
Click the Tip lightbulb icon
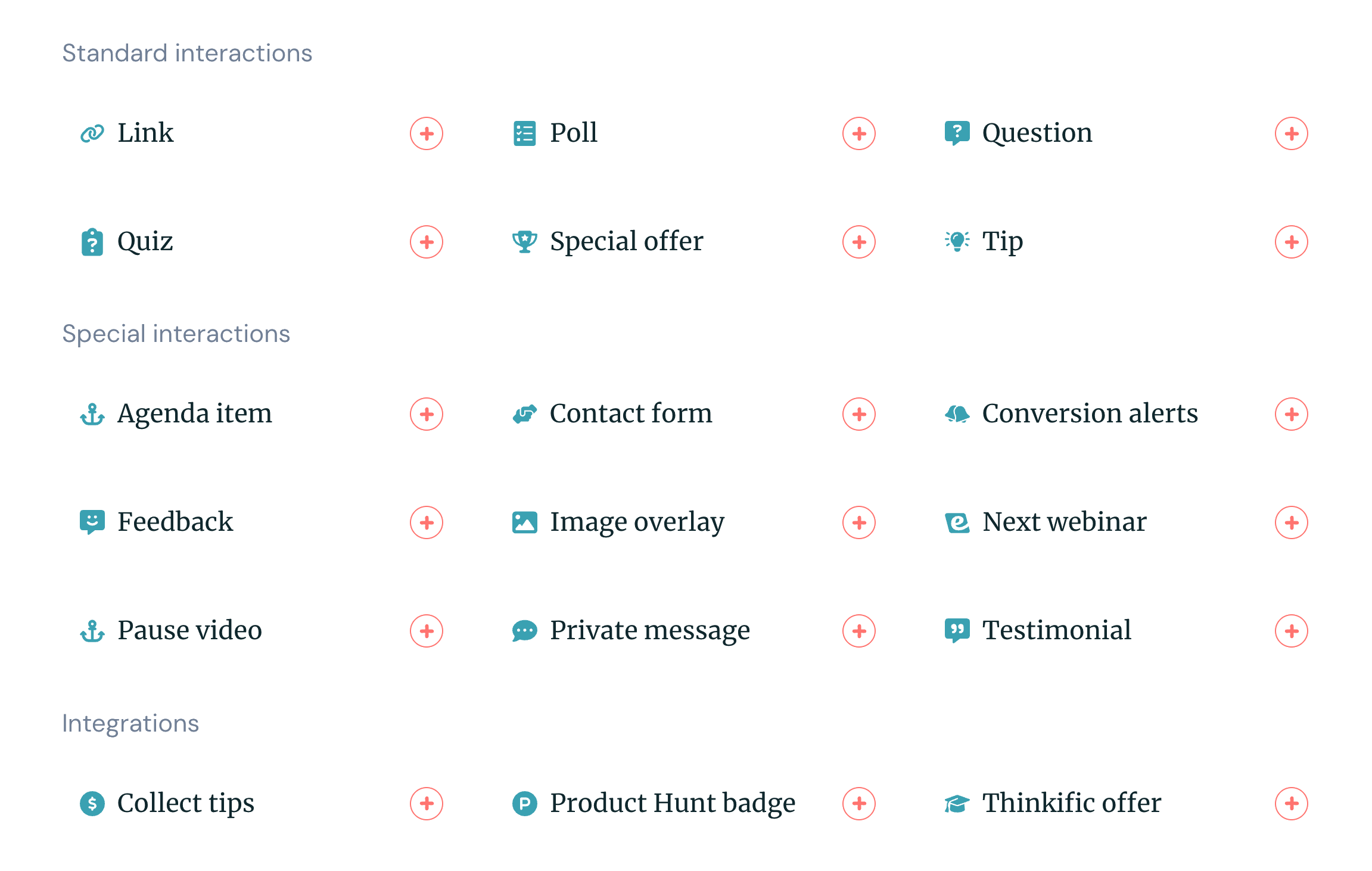pos(957,242)
